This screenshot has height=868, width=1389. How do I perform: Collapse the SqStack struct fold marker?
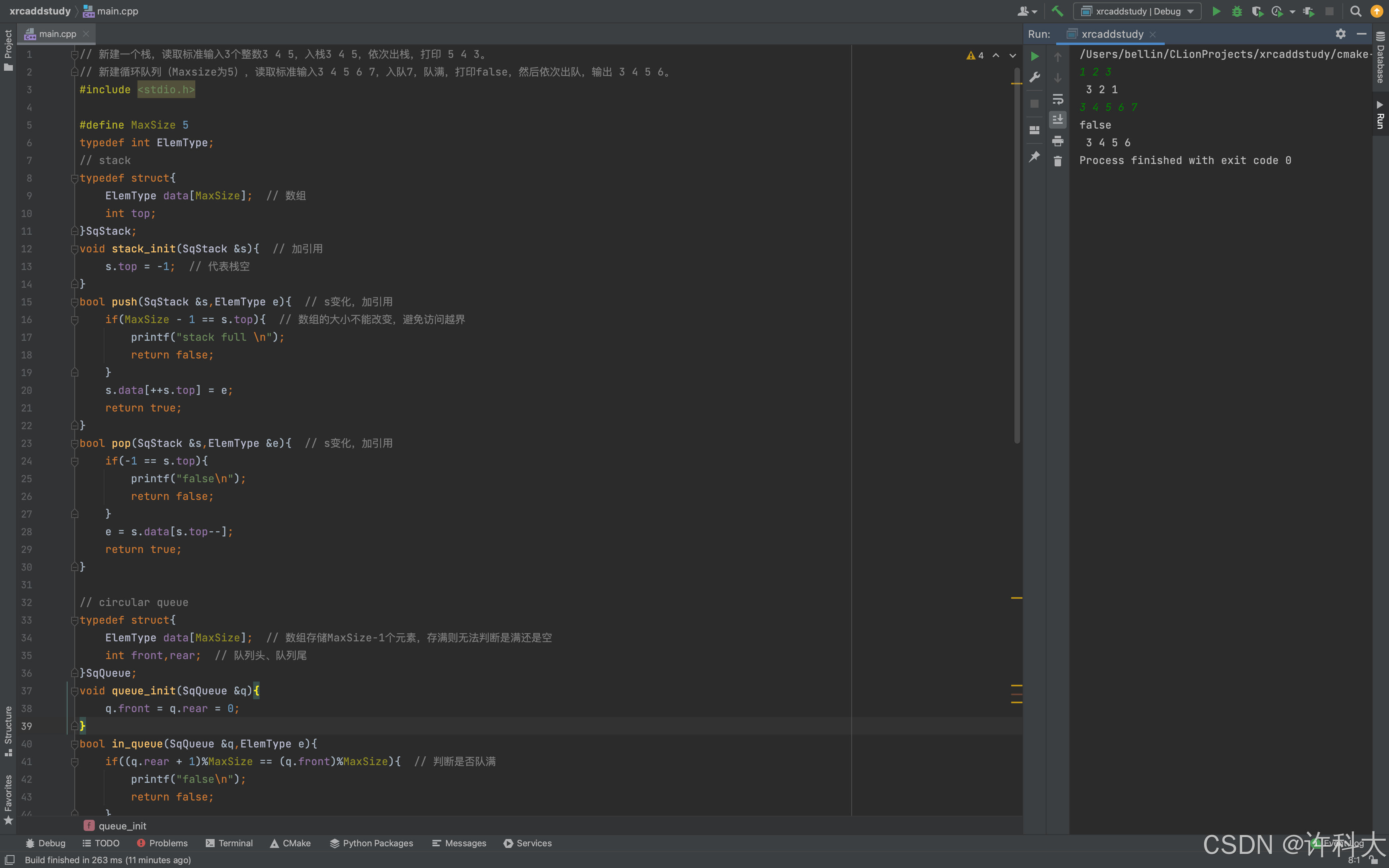[75, 178]
